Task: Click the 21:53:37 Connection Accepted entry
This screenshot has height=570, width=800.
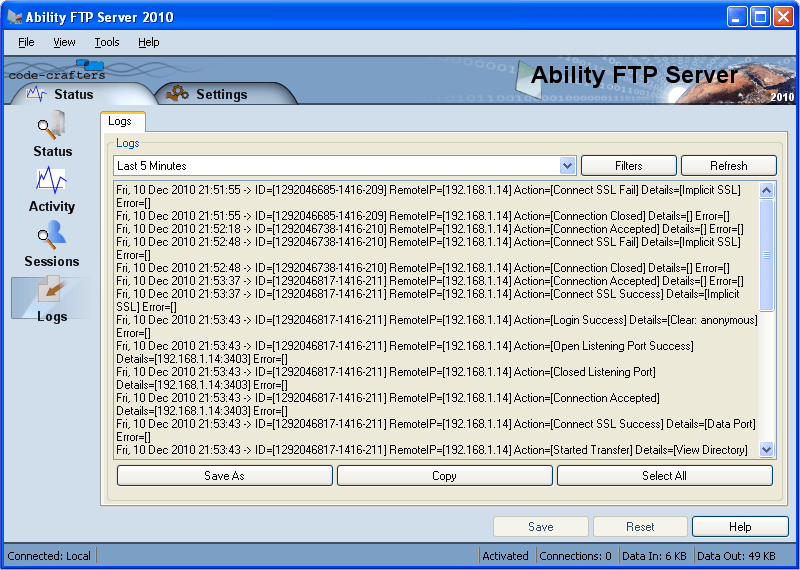Action: [430, 281]
